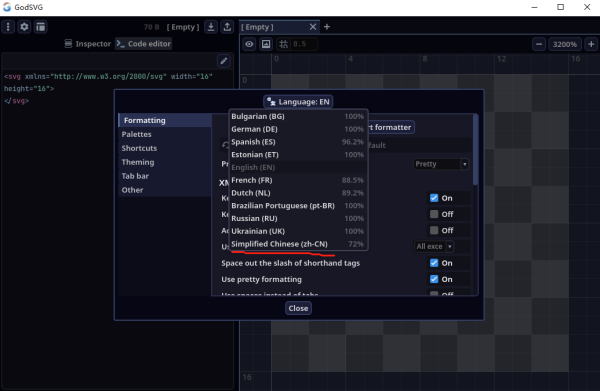The image size is (600, 391).
Task: Choose Estonian (ET) language
Action: 298,155
